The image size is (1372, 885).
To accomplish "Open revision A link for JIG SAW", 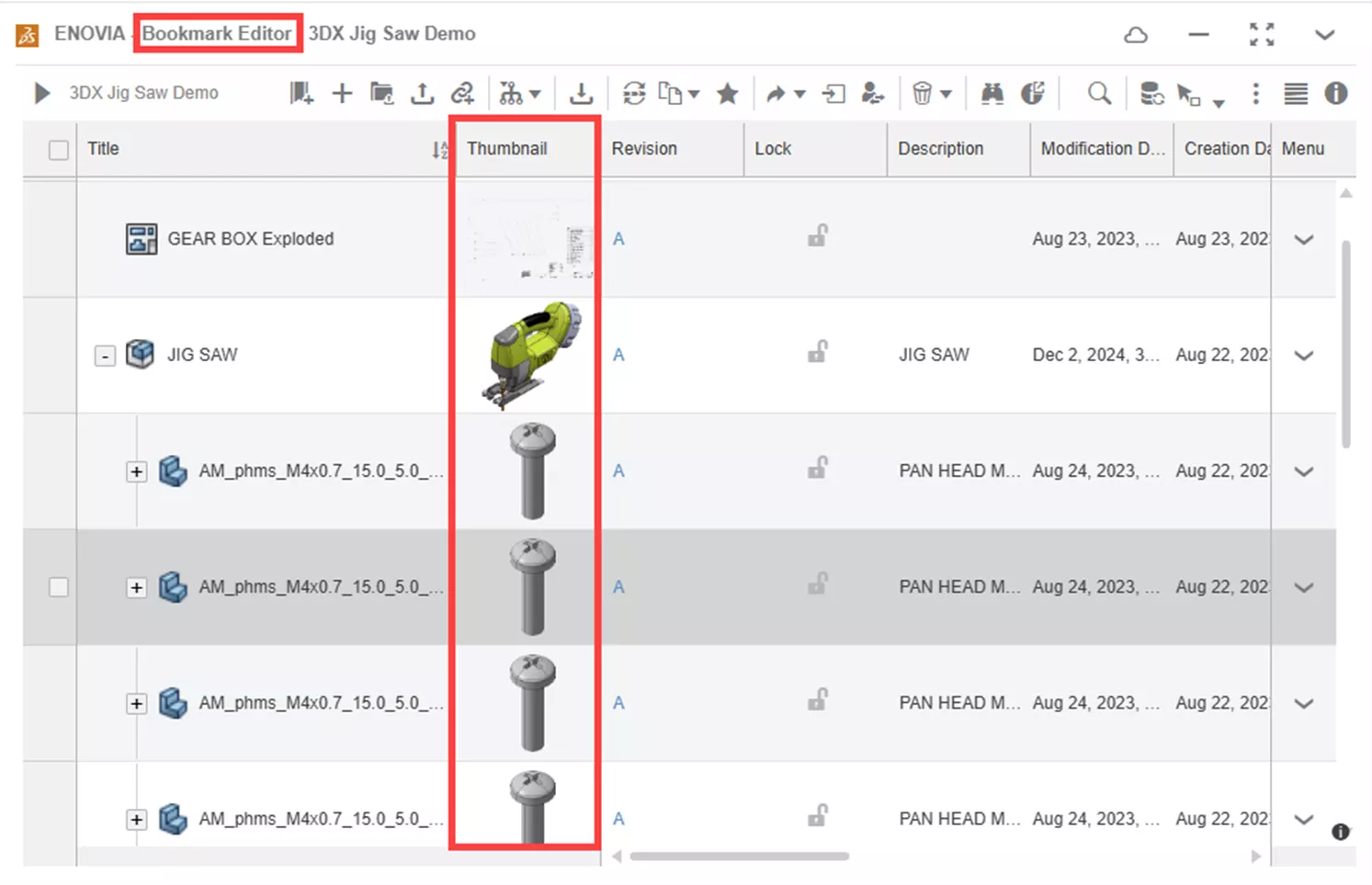I will coord(618,356).
